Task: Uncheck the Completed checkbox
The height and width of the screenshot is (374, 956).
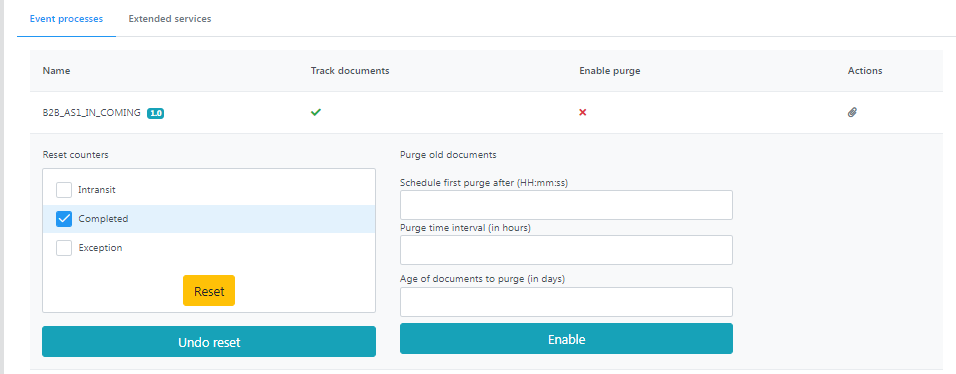Action: [x=64, y=218]
